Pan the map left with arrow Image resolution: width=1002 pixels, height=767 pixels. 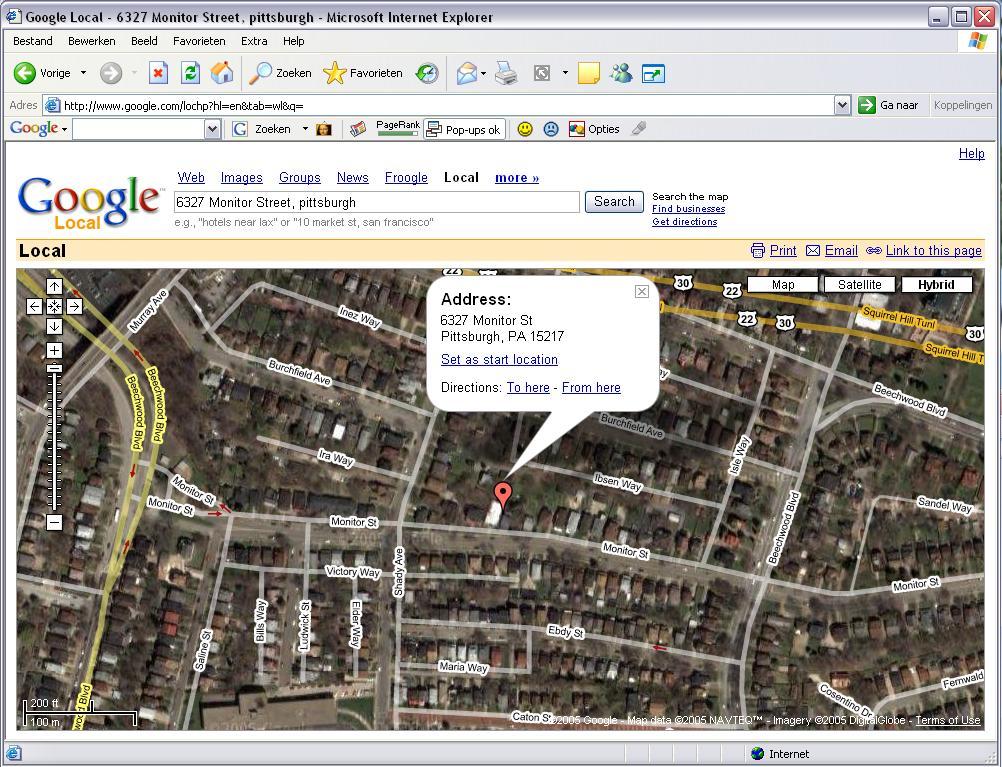tap(35, 306)
